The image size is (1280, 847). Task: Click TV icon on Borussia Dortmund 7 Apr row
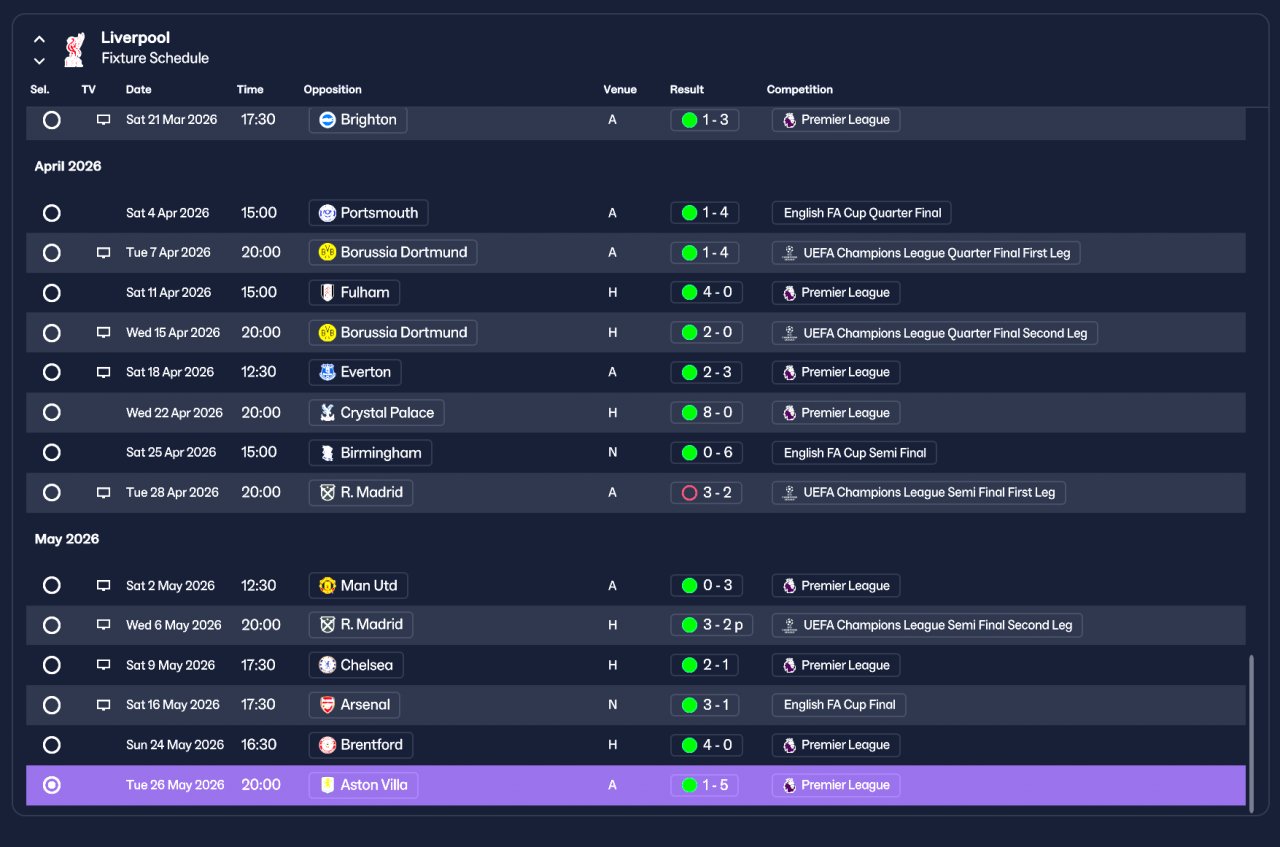[x=103, y=253]
